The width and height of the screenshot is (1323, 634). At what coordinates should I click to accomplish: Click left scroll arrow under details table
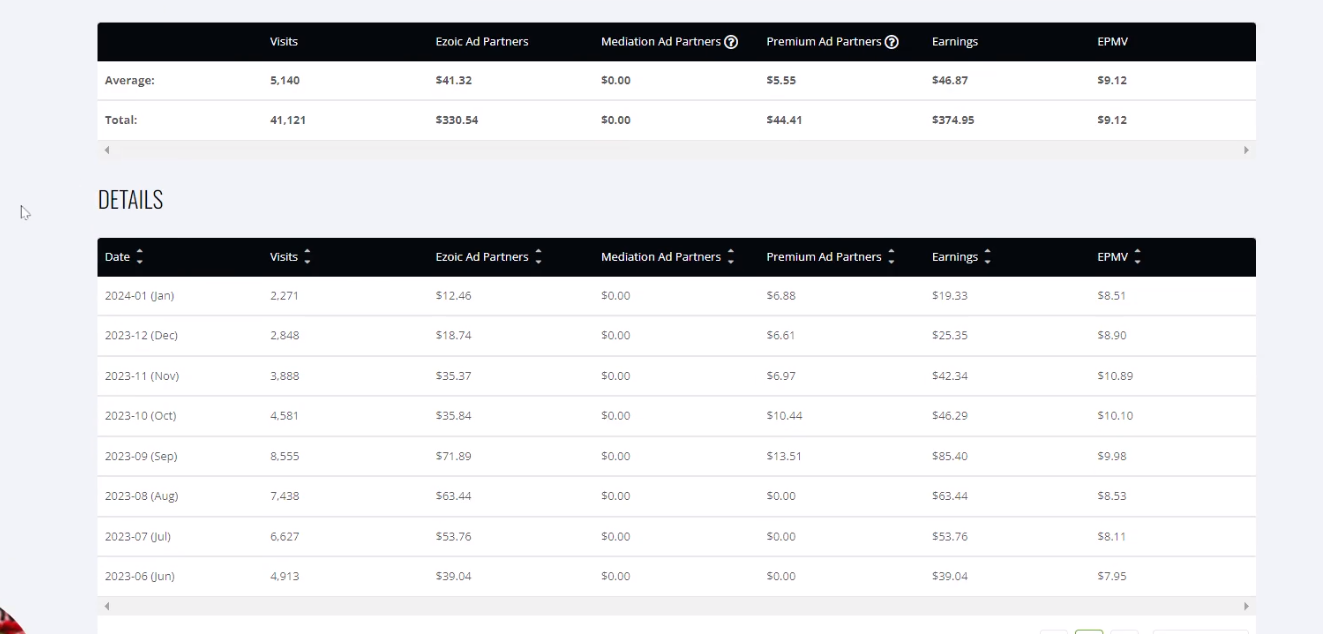(108, 606)
